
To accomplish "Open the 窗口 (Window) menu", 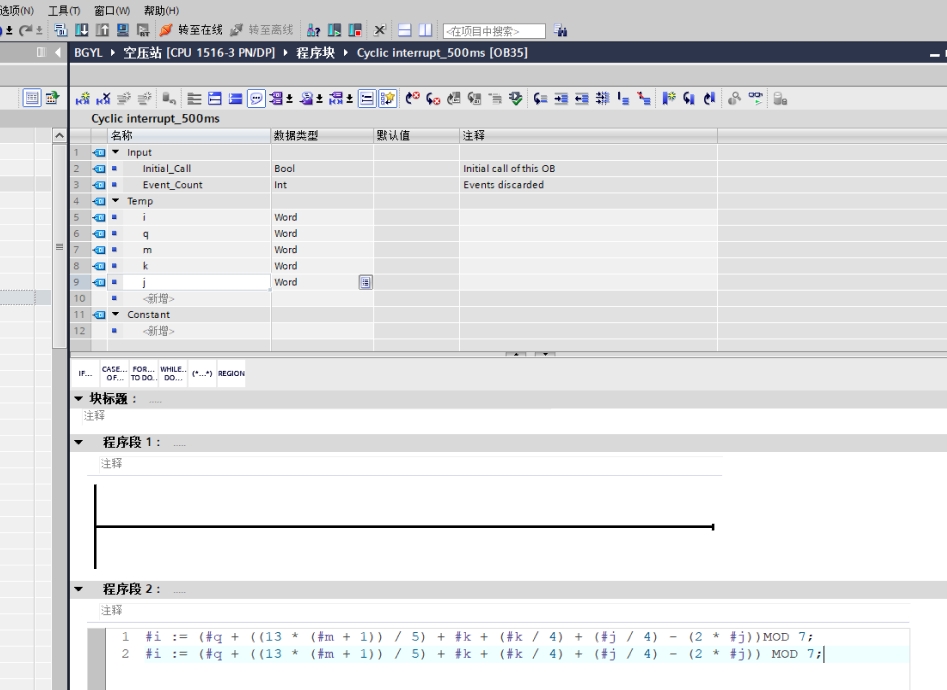I will (111, 10).
